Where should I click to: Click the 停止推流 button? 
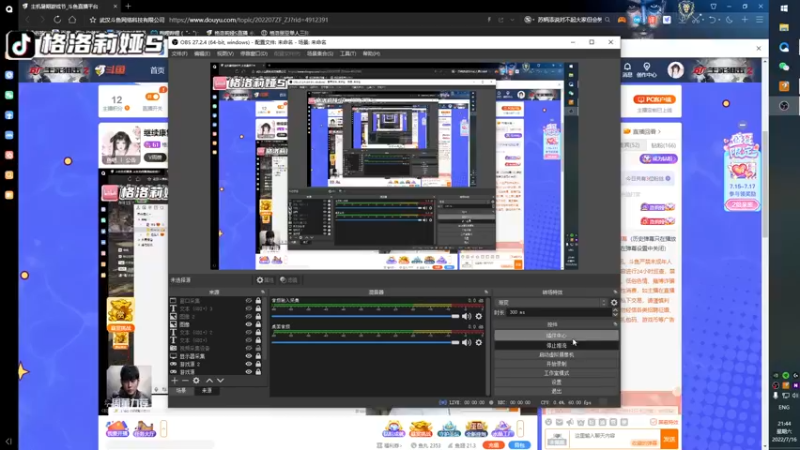pos(556,345)
